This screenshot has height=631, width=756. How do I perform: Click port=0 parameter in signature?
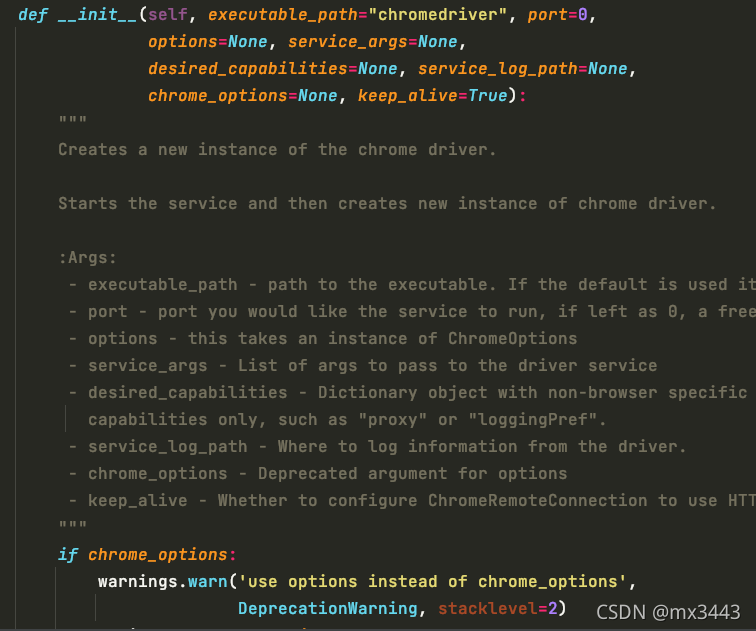point(557,15)
